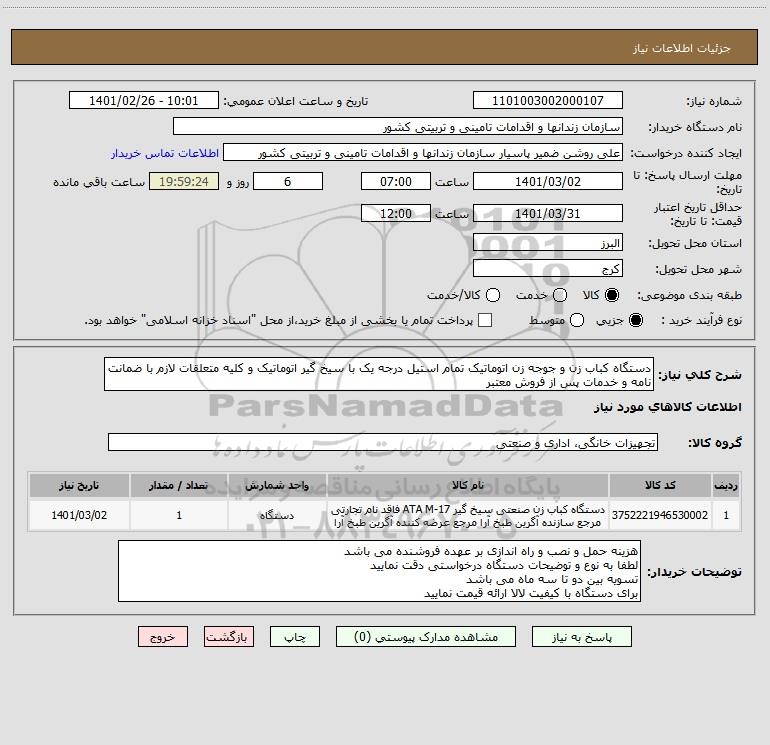Click the ATA M-17 product name cell
This screenshot has height=745, width=770.
468,515
